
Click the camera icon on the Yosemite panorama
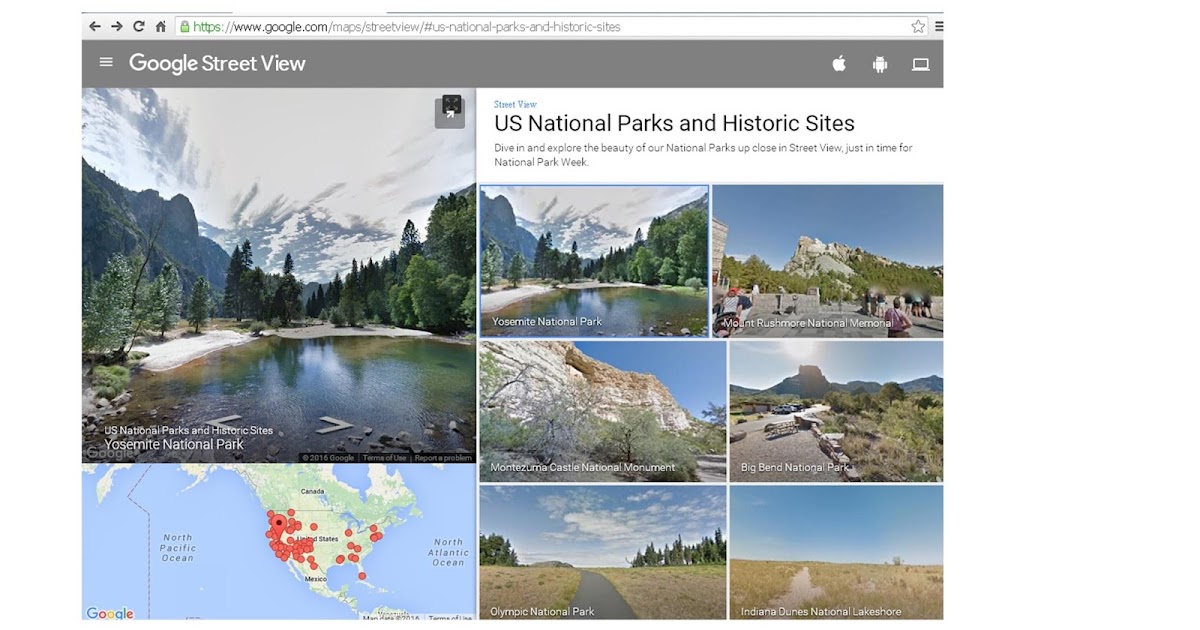[449, 111]
